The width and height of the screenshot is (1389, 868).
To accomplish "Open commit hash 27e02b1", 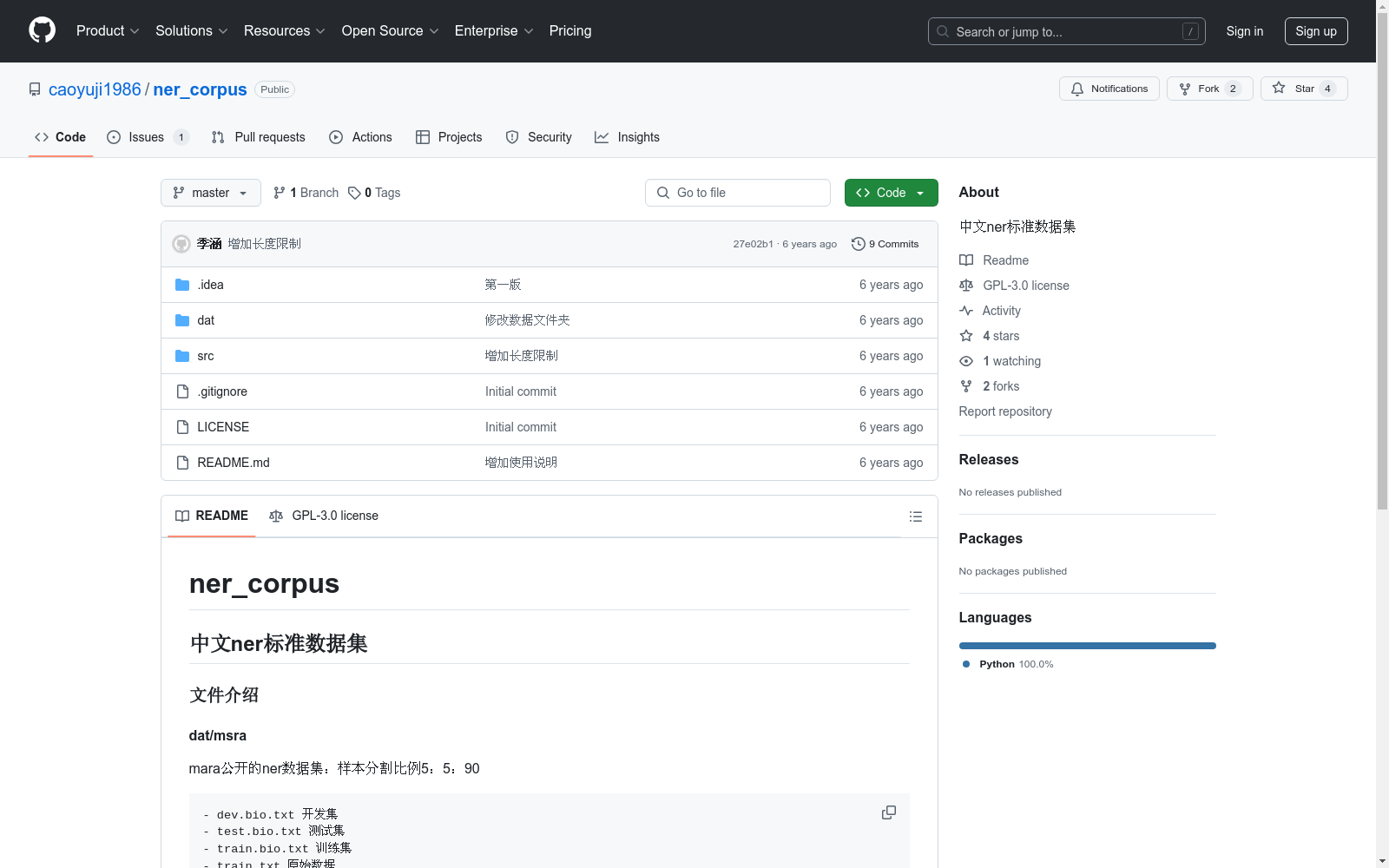I will click(x=753, y=244).
